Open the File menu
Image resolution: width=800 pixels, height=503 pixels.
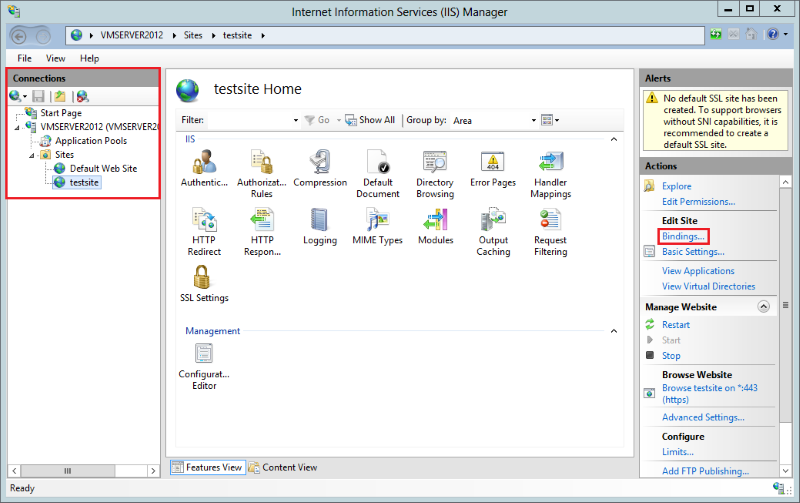point(24,58)
